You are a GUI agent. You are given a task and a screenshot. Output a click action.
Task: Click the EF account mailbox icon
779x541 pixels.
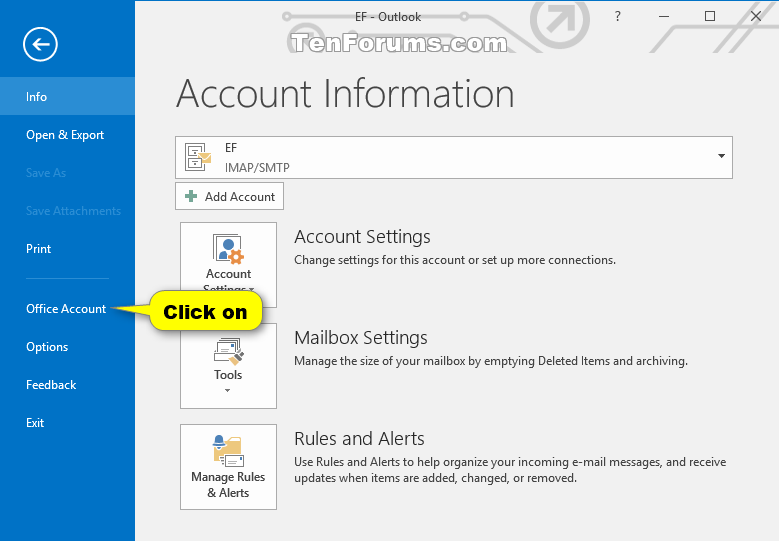click(x=198, y=157)
